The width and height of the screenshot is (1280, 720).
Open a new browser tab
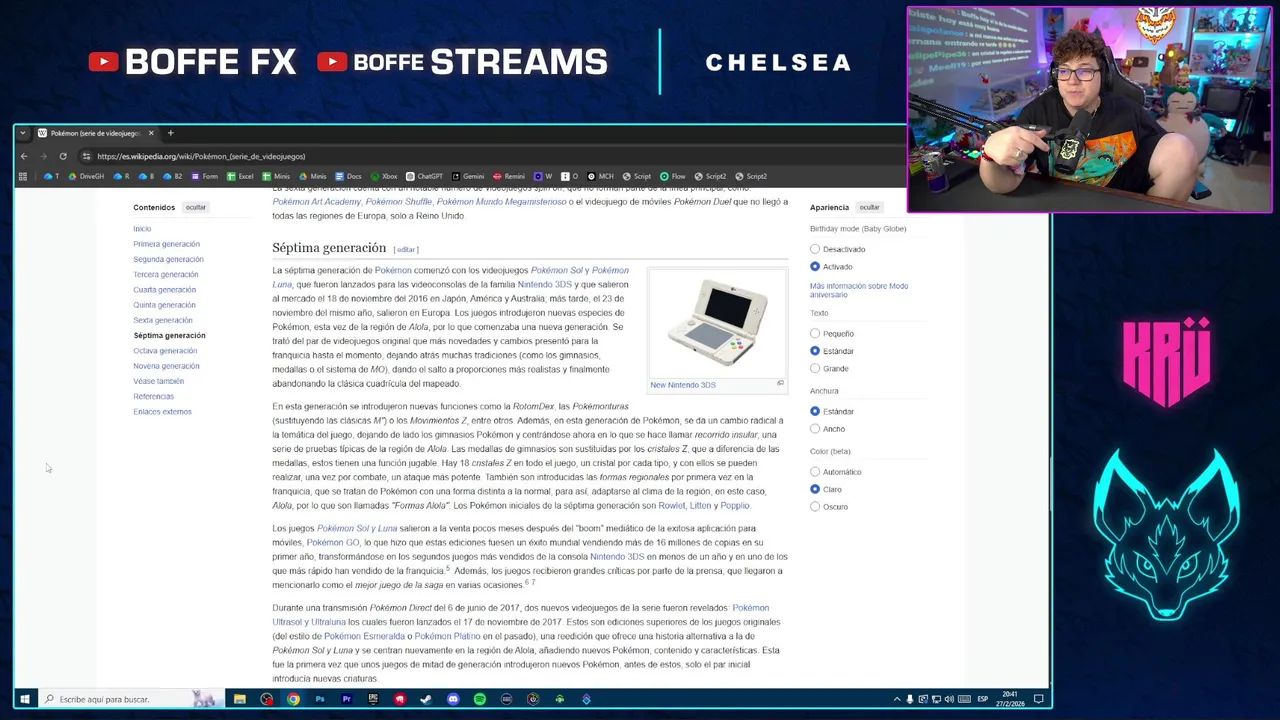(x=170, y=133)
